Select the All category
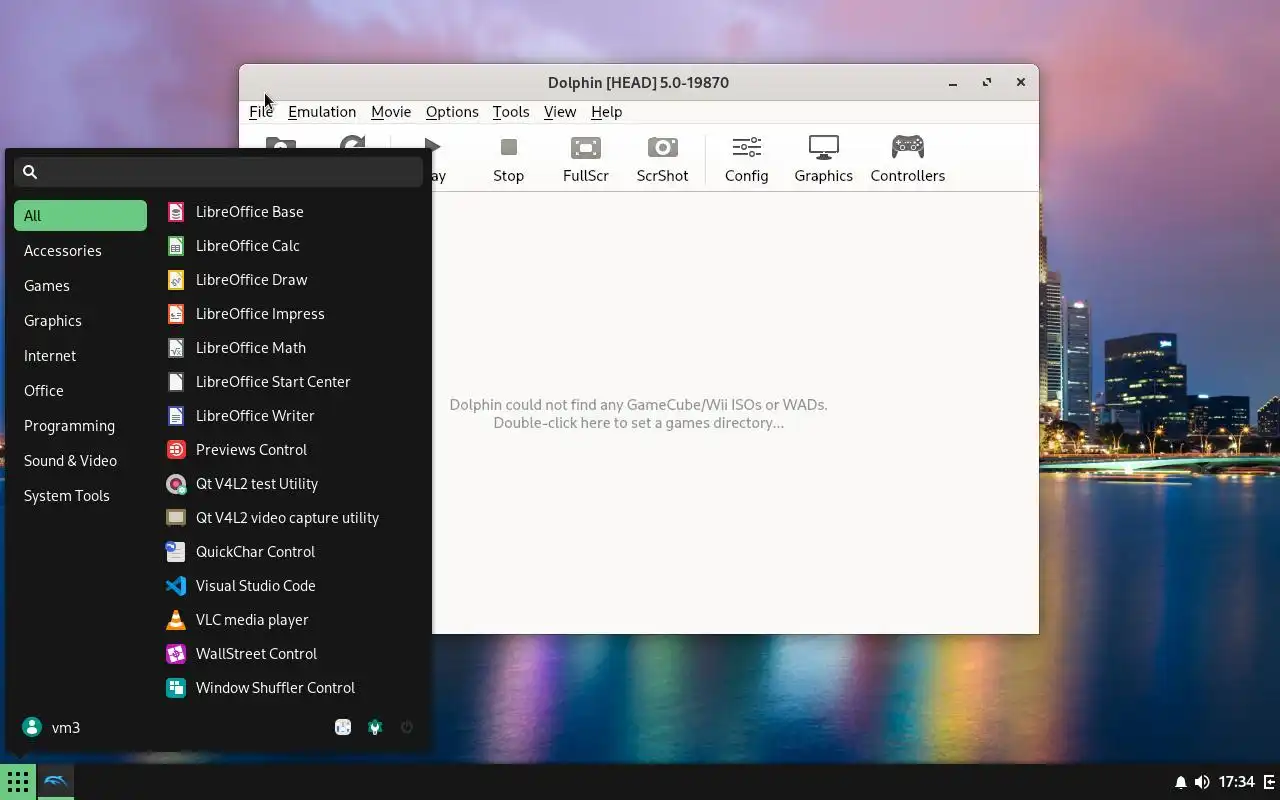 80,215
